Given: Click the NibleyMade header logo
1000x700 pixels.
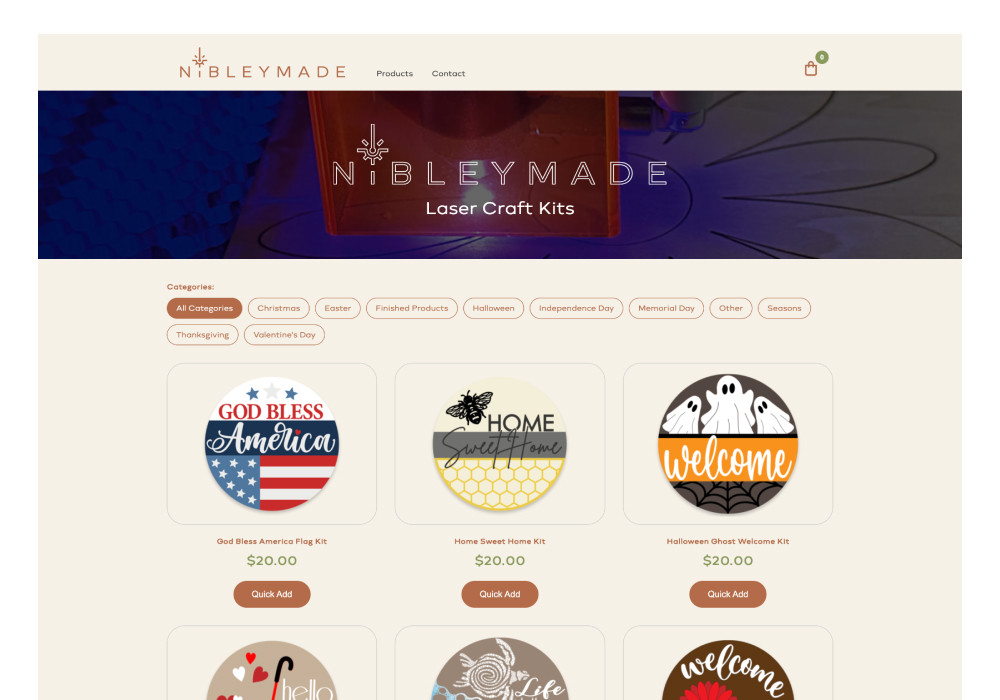Looking at the screenshot, I should click(263, 63).
